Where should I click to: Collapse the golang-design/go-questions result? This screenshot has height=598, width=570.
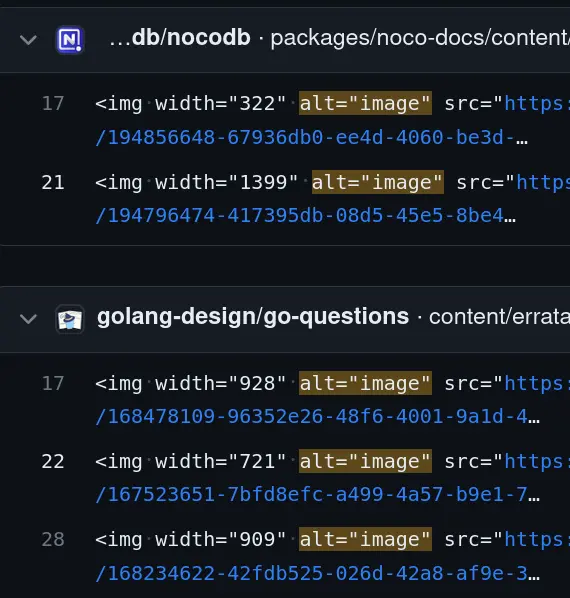pyautogui.click(x=28, y=318)
